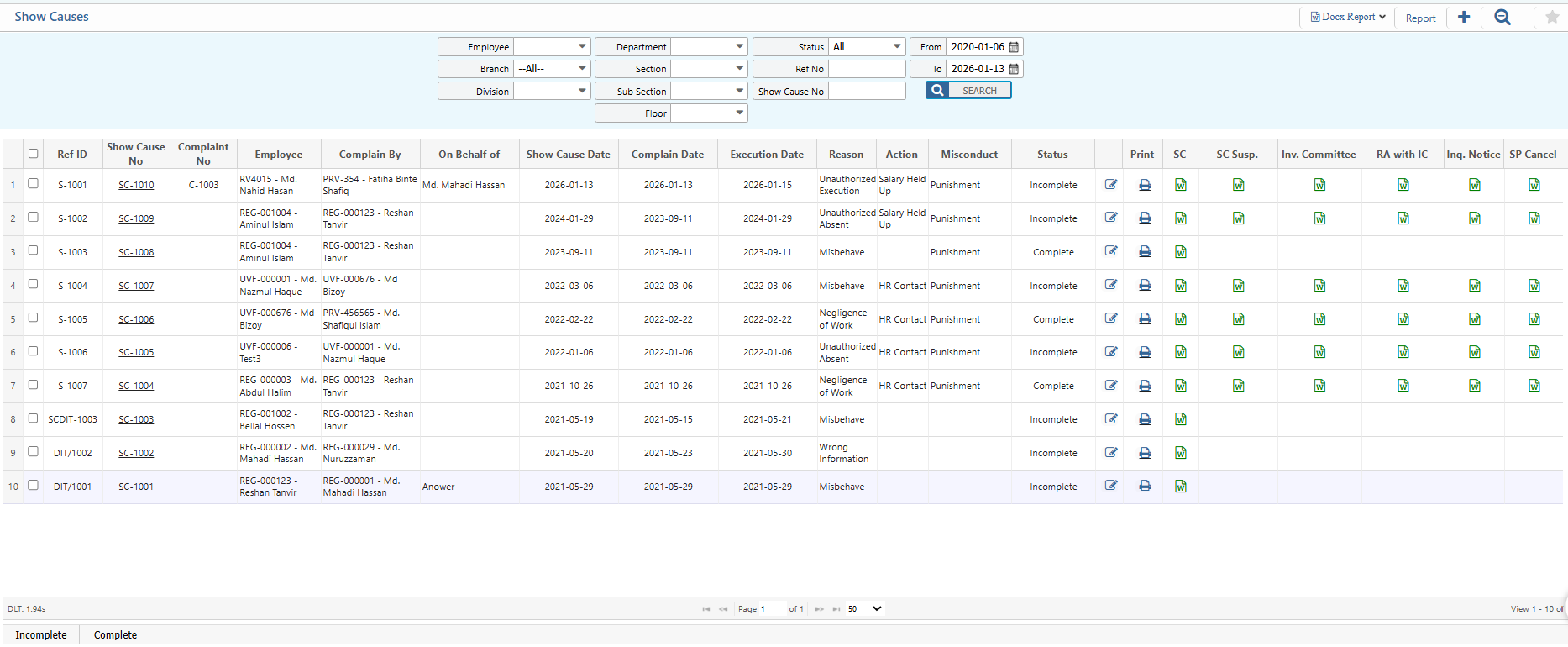1568x647 pixels.
Task: Click the star favorite icon
Action: coord(1552,18)
